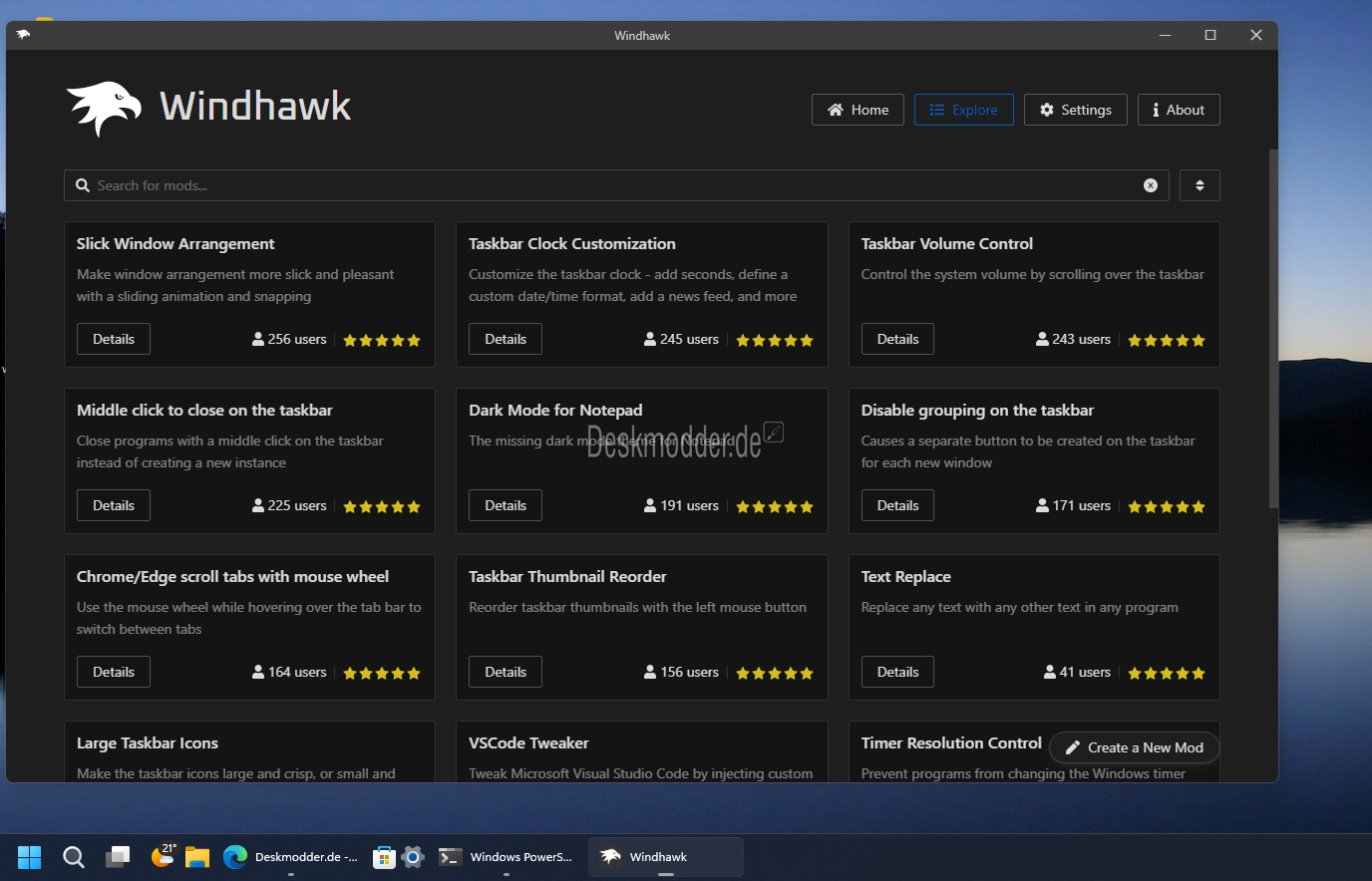Viewport: 1372px width, 881px height.
Task: Open Details for Taskbar Thumbnail Reorder
Action: point(506,672)
